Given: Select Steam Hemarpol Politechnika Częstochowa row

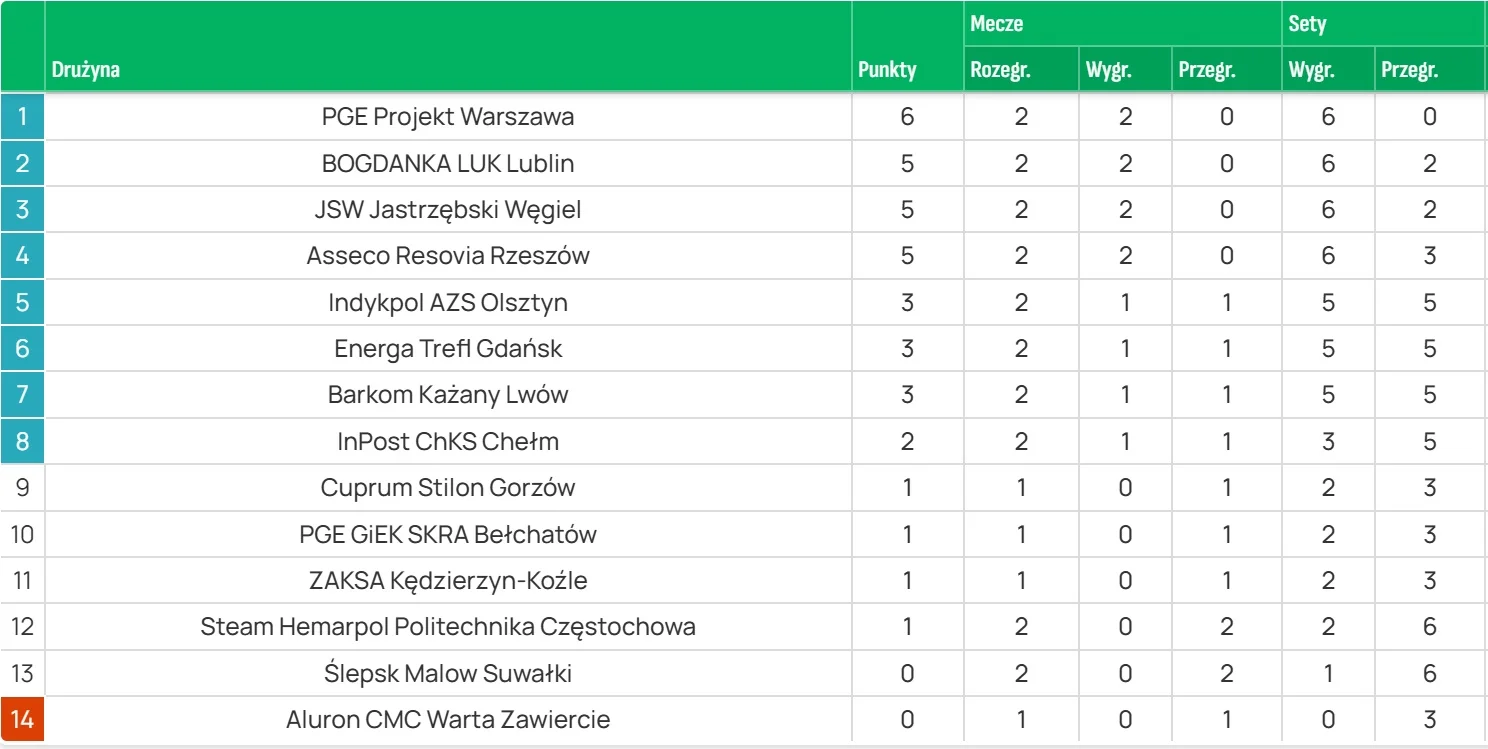Looking at the screenshot, I should (x=448, y=627).
